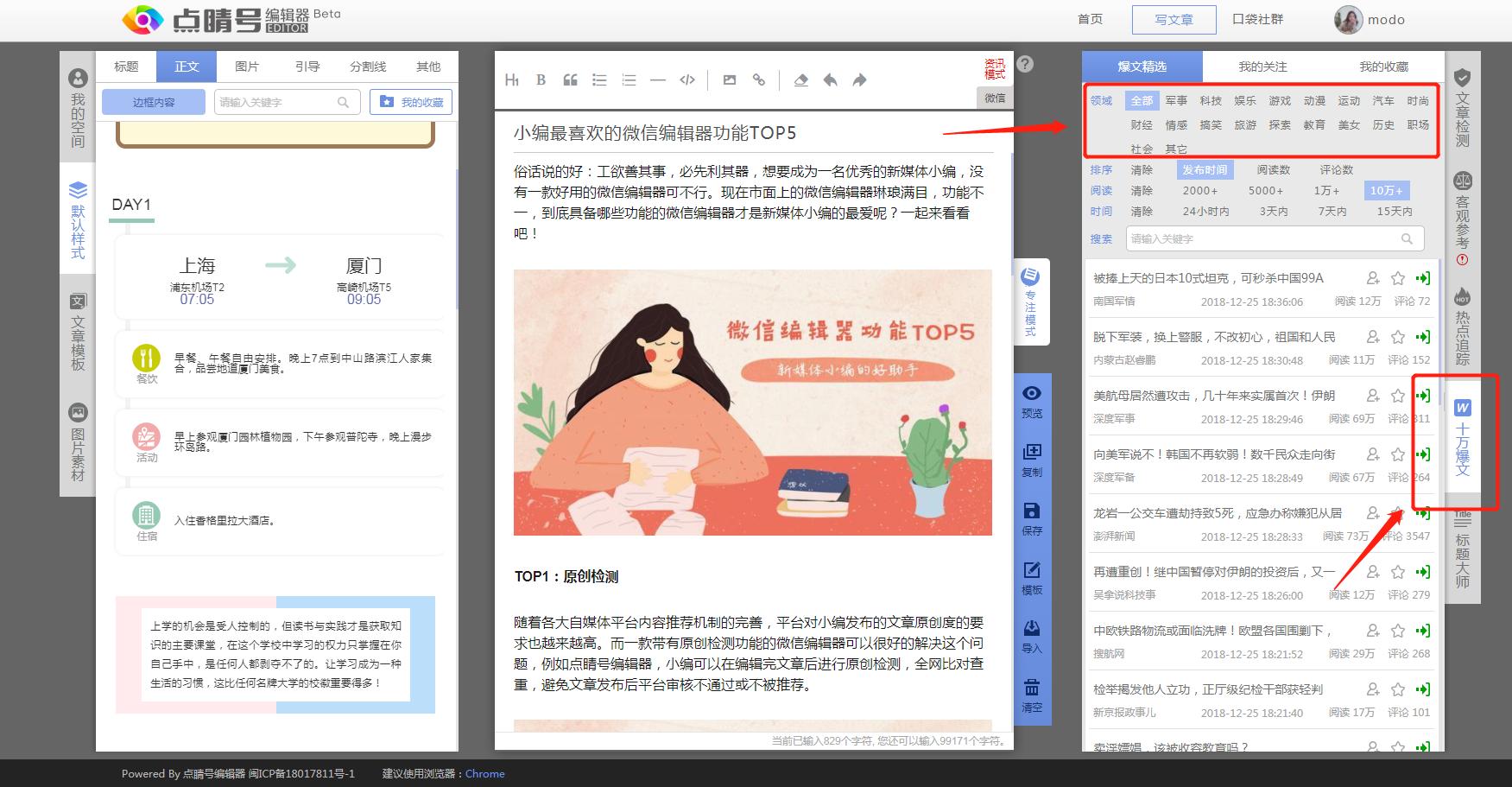The height and width of the screenshot is (787, 1512).
Task: Open 热点追踪 hot topics panel
Action: (1462, 327)
